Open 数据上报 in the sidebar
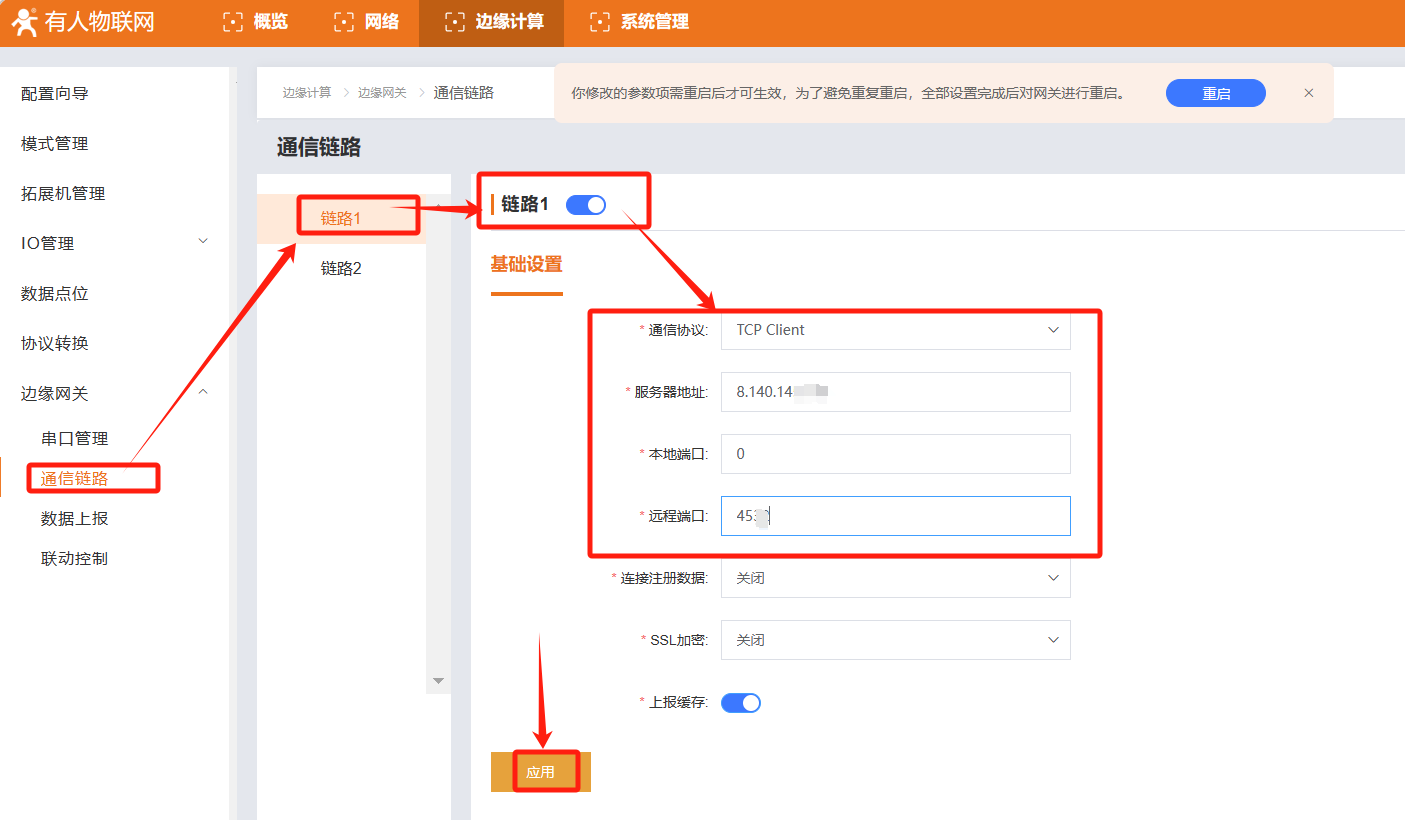 (x=75, y=518)
